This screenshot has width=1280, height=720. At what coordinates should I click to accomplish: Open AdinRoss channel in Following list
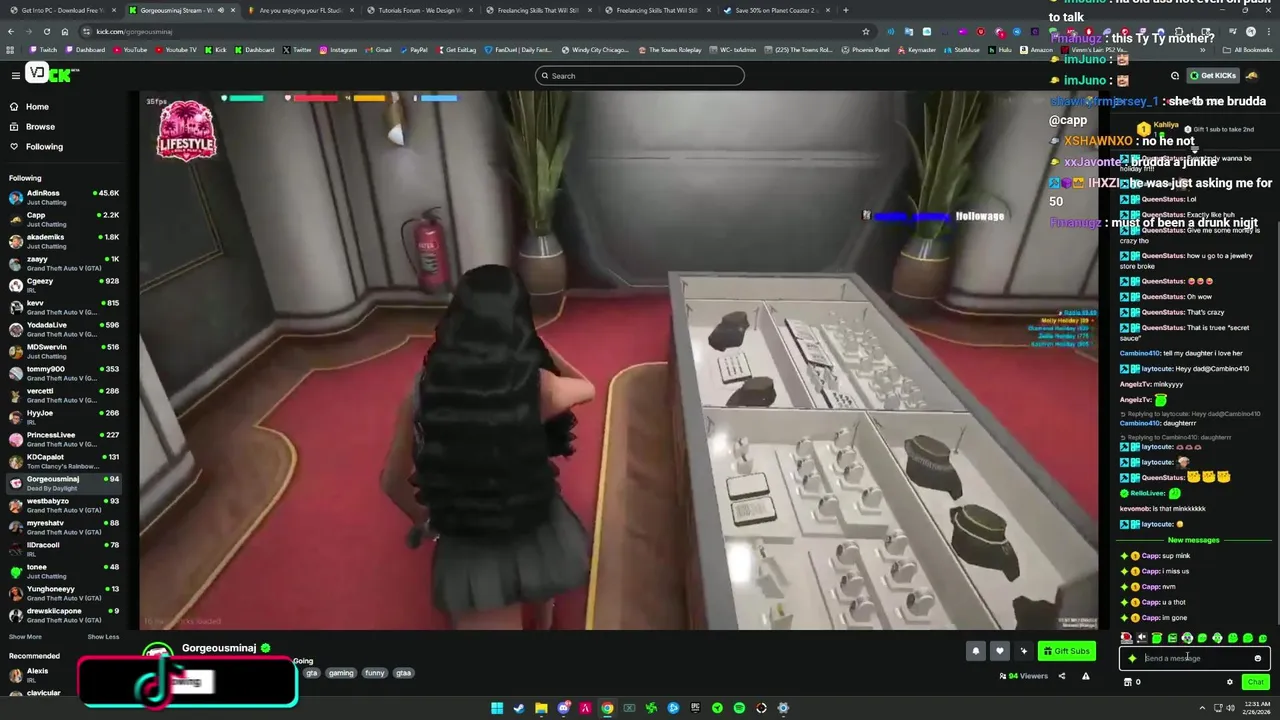(64, 197)
